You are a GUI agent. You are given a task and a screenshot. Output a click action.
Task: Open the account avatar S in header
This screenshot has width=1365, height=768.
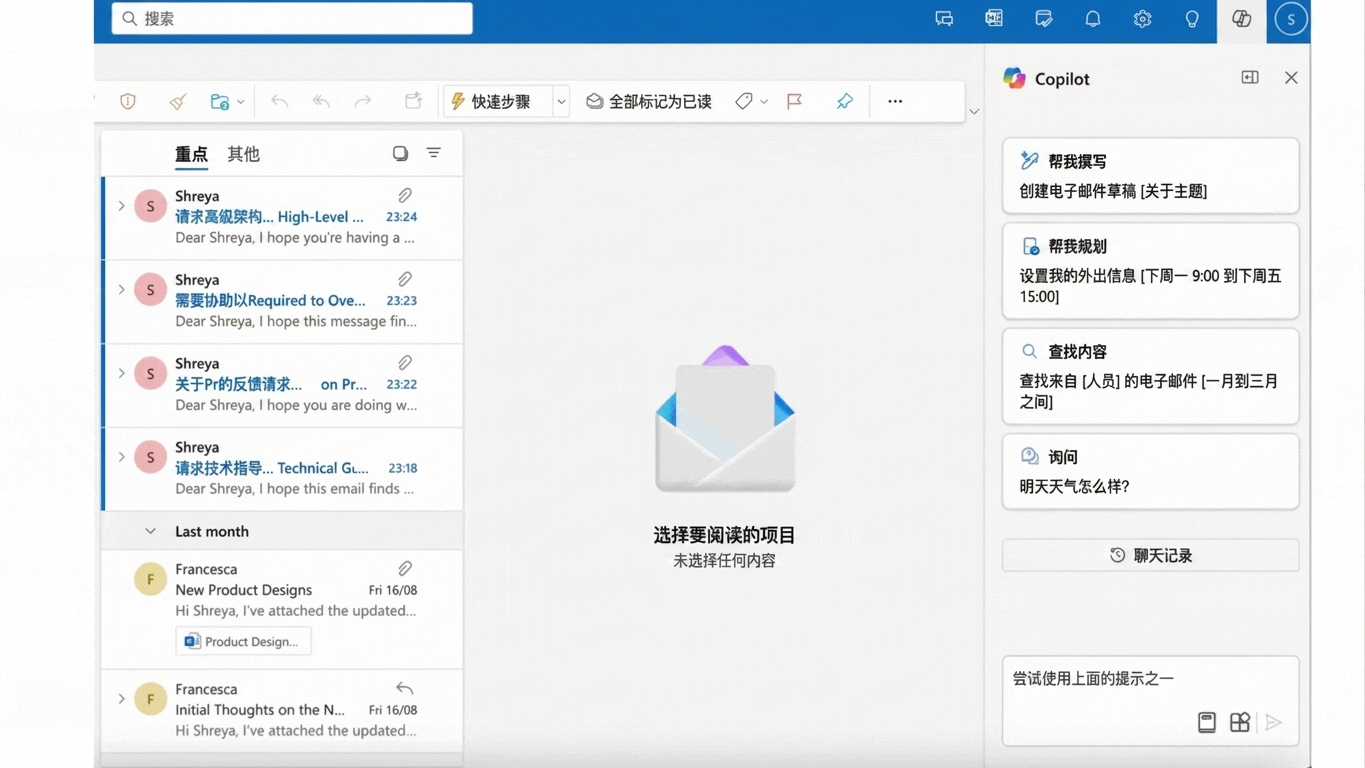[x=1291, y=19]
